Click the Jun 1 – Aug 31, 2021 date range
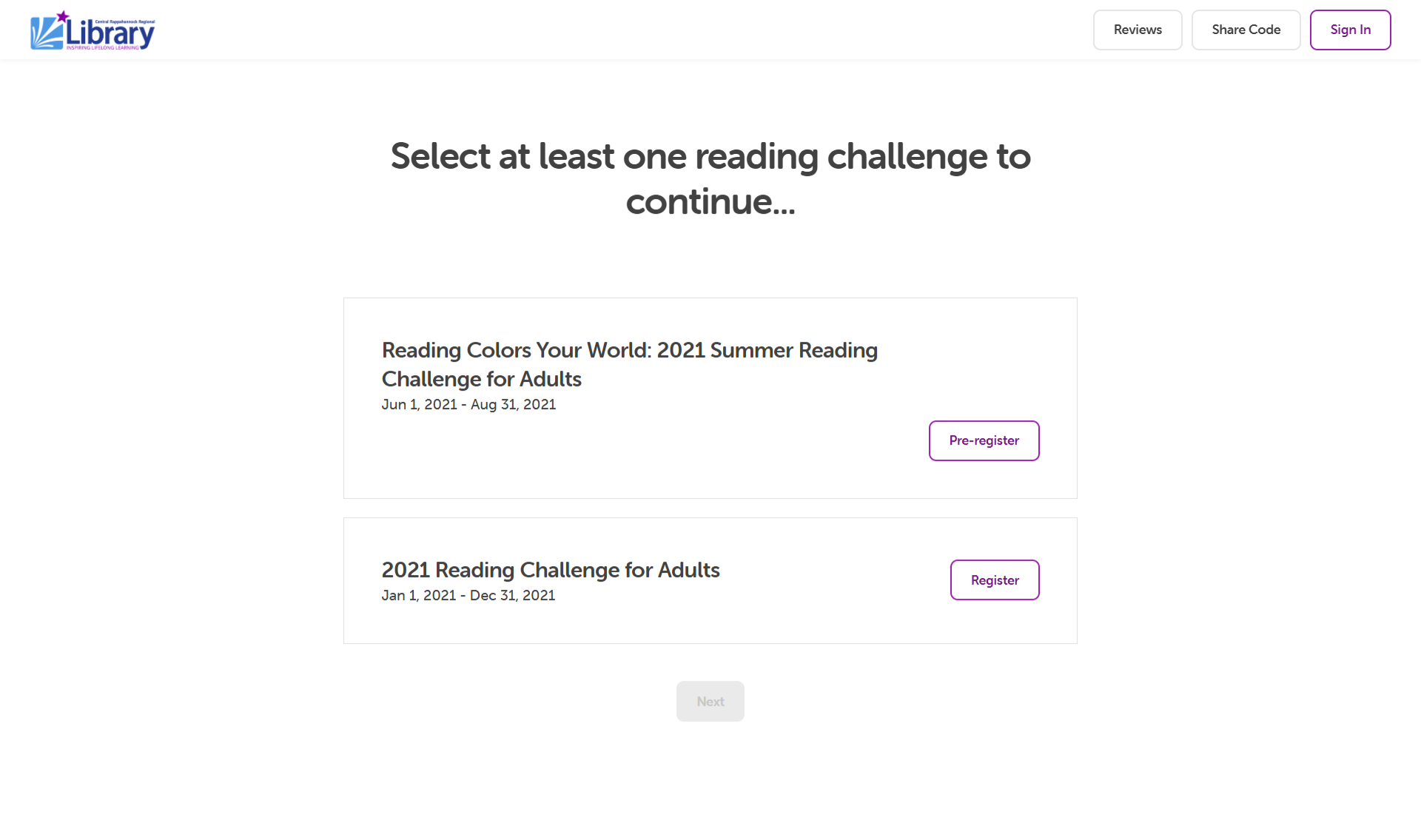This screenshot has height=840, width=1421. [x=468, y=404]
